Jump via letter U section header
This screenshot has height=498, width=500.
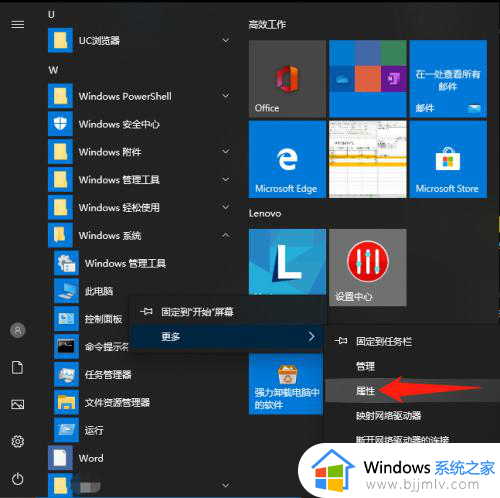click(51, 14)
